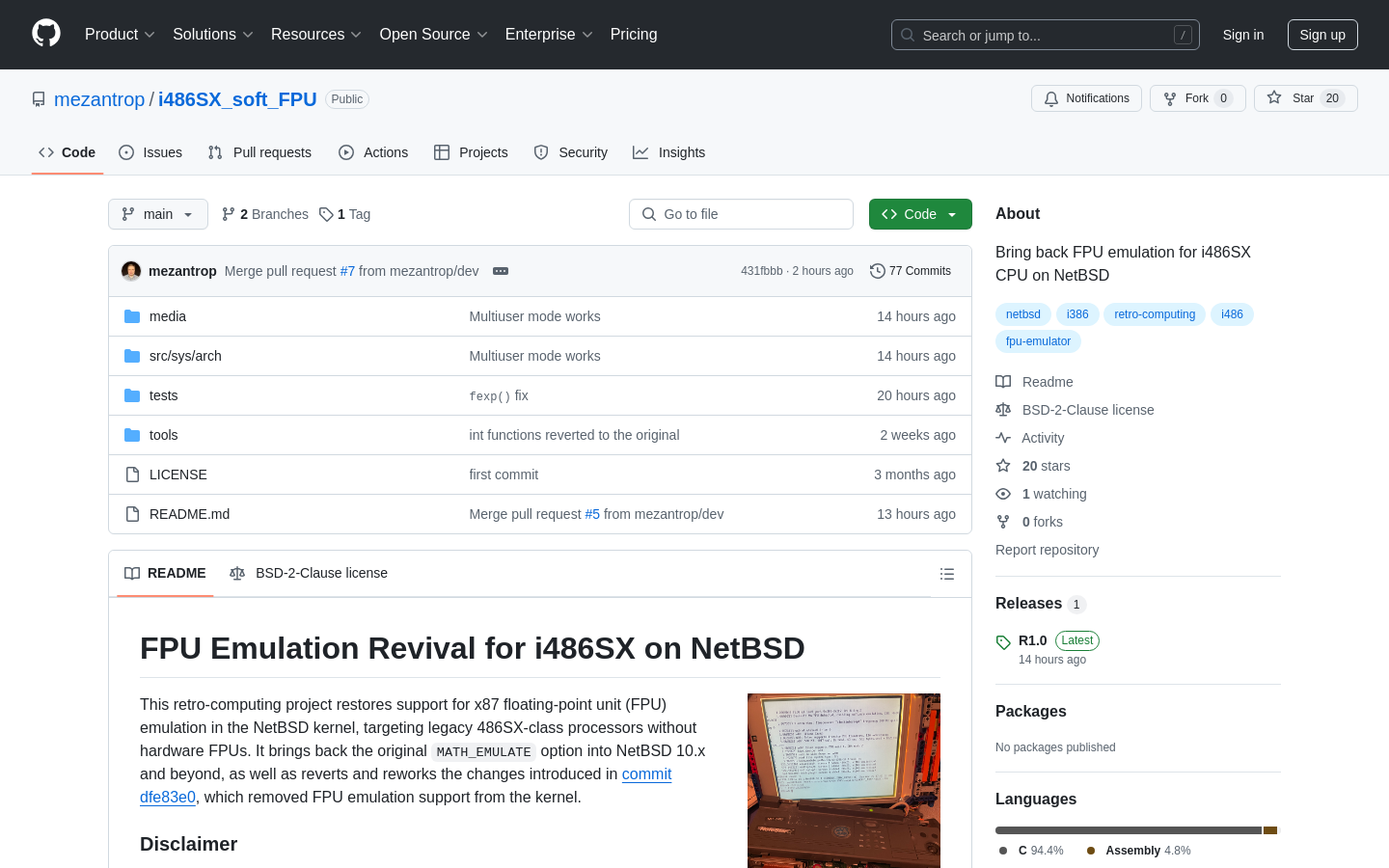The image size is (1389, 868).
Task: Click the Assembly 4.8% language entry
Action: click(x=1139, y=851)
